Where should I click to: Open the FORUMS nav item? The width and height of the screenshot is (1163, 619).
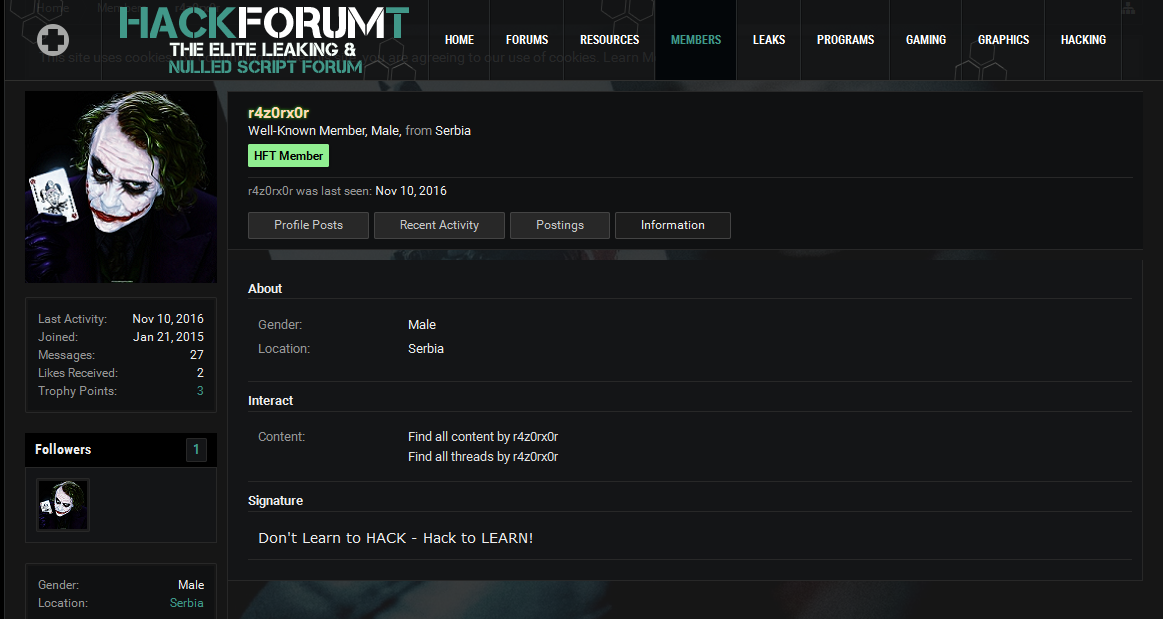[x=527, y=40]
